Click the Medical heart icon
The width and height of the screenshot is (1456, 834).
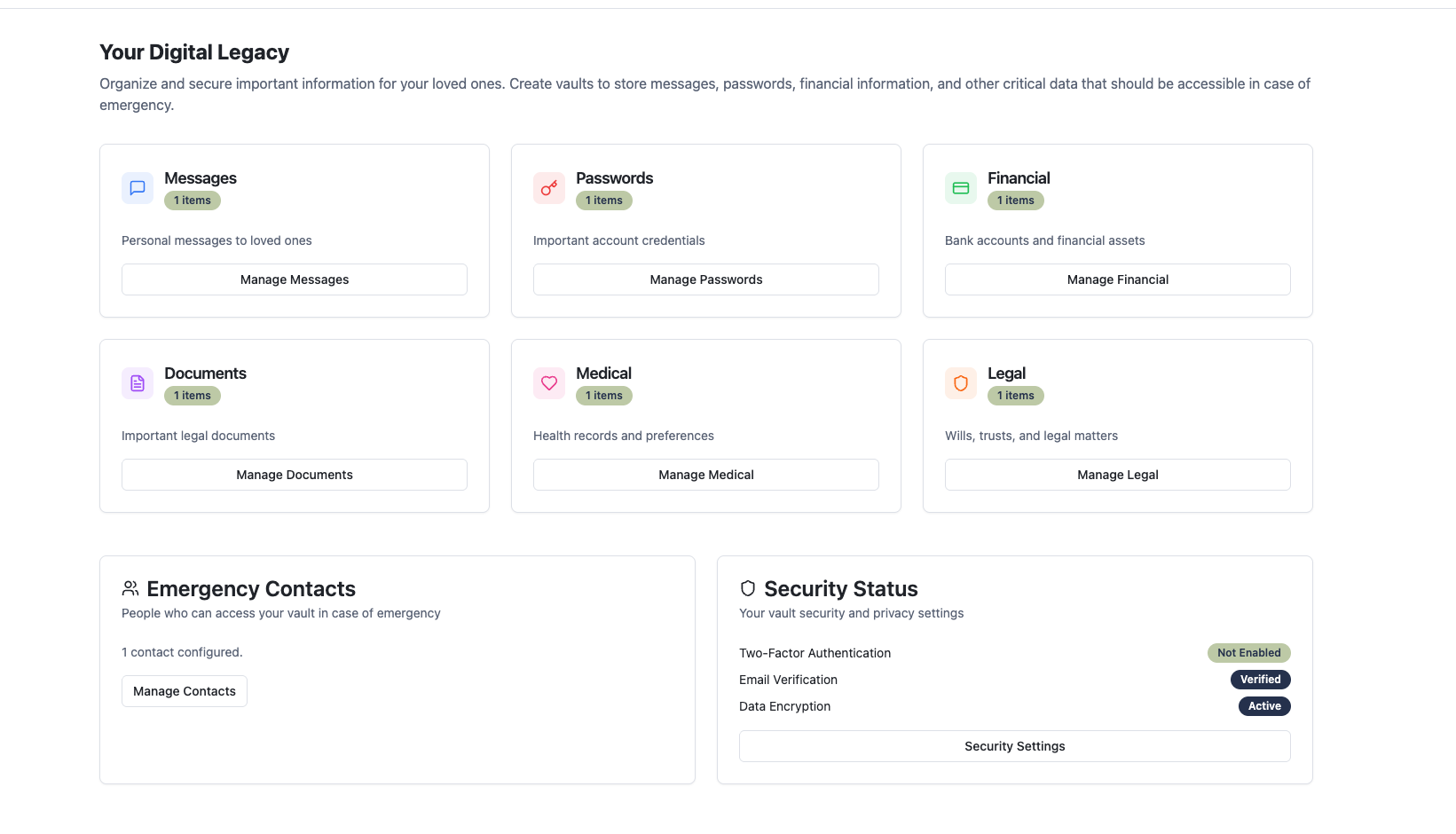[x=549, y=382]
